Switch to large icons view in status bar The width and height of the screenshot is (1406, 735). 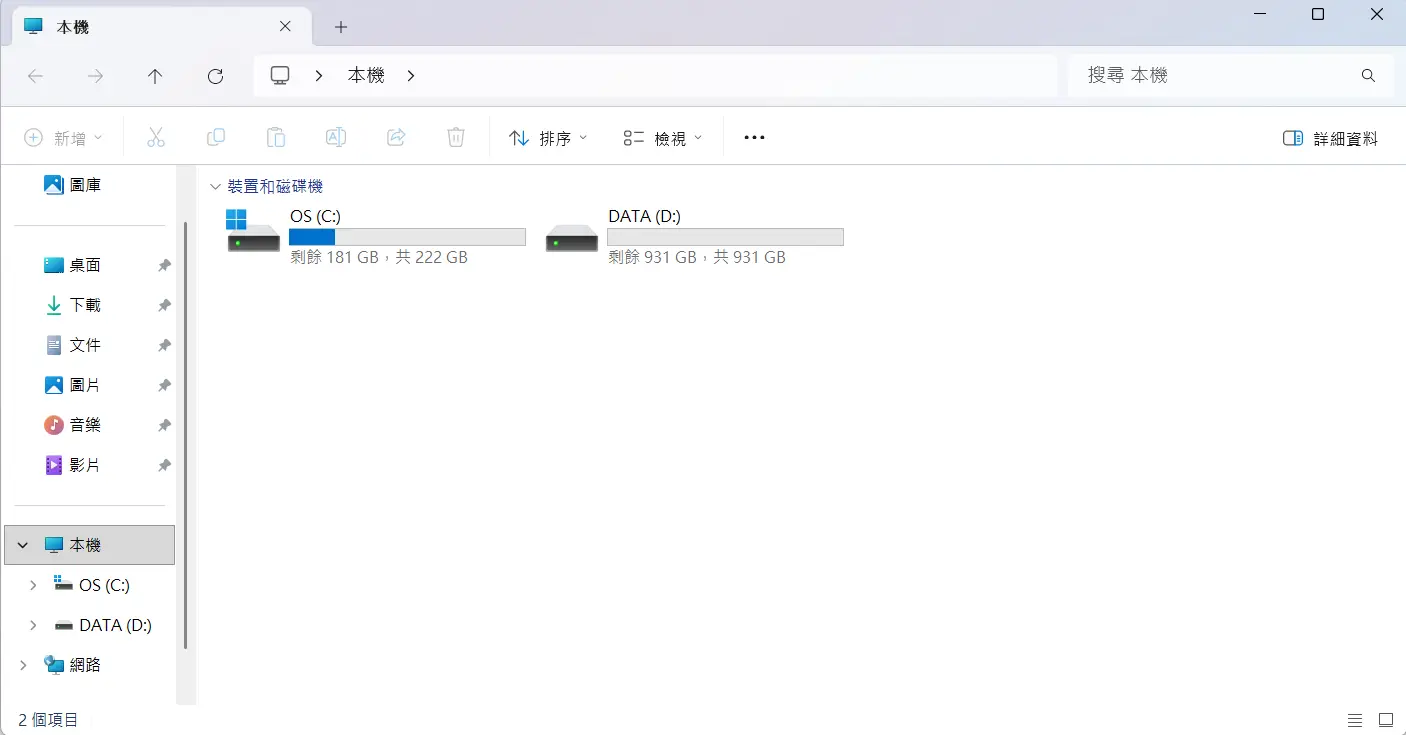[1386, 720]
